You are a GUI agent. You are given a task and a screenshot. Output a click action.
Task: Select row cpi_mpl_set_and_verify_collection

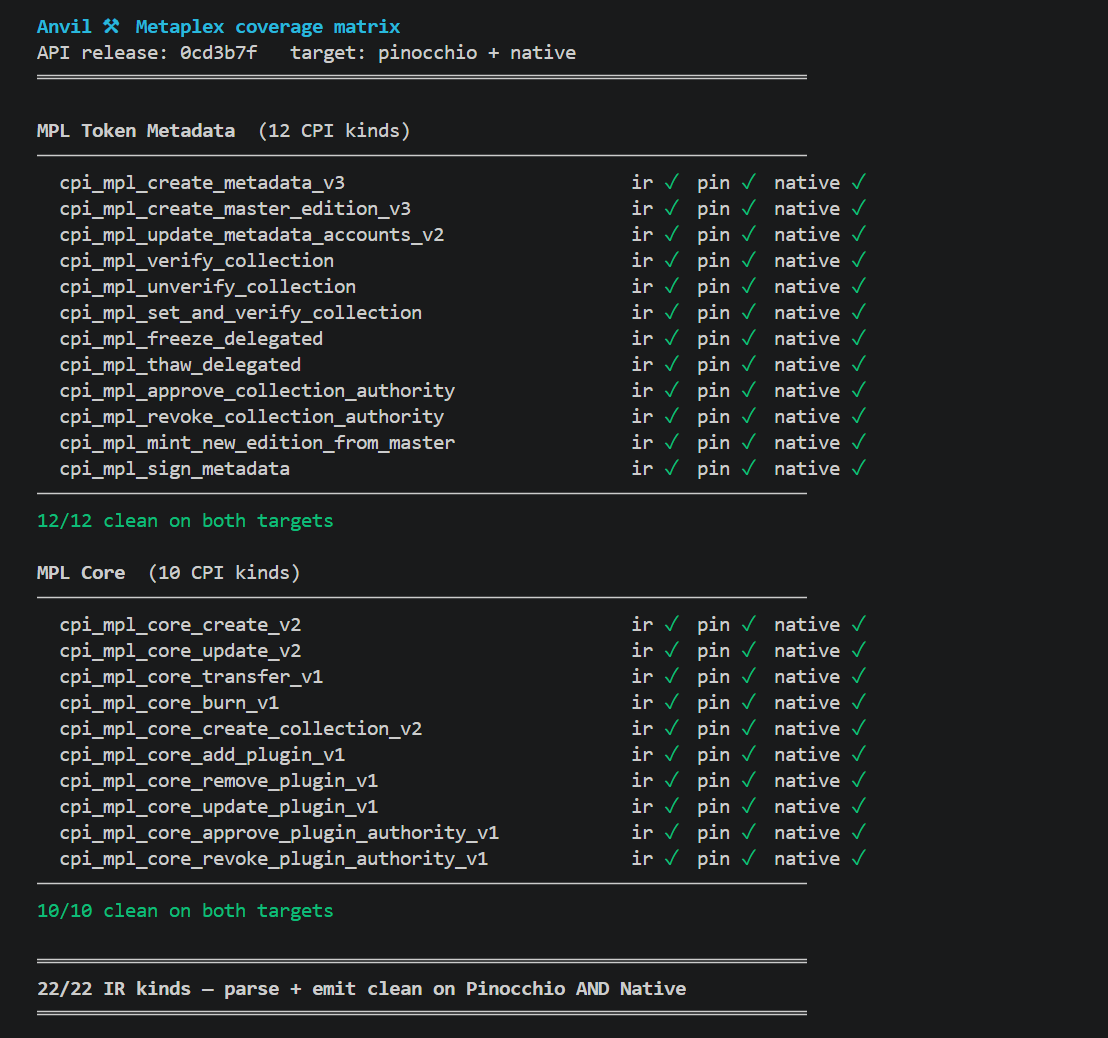[463, 313]
